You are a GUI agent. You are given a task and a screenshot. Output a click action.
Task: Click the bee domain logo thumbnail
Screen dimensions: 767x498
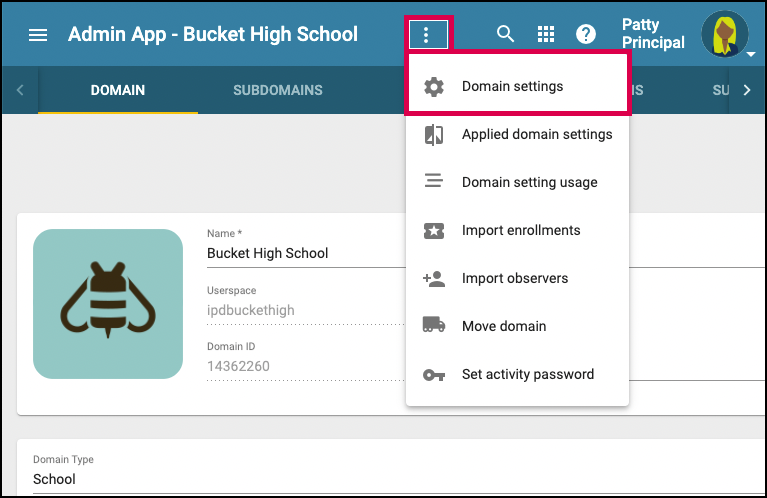(x=108, y=304)
